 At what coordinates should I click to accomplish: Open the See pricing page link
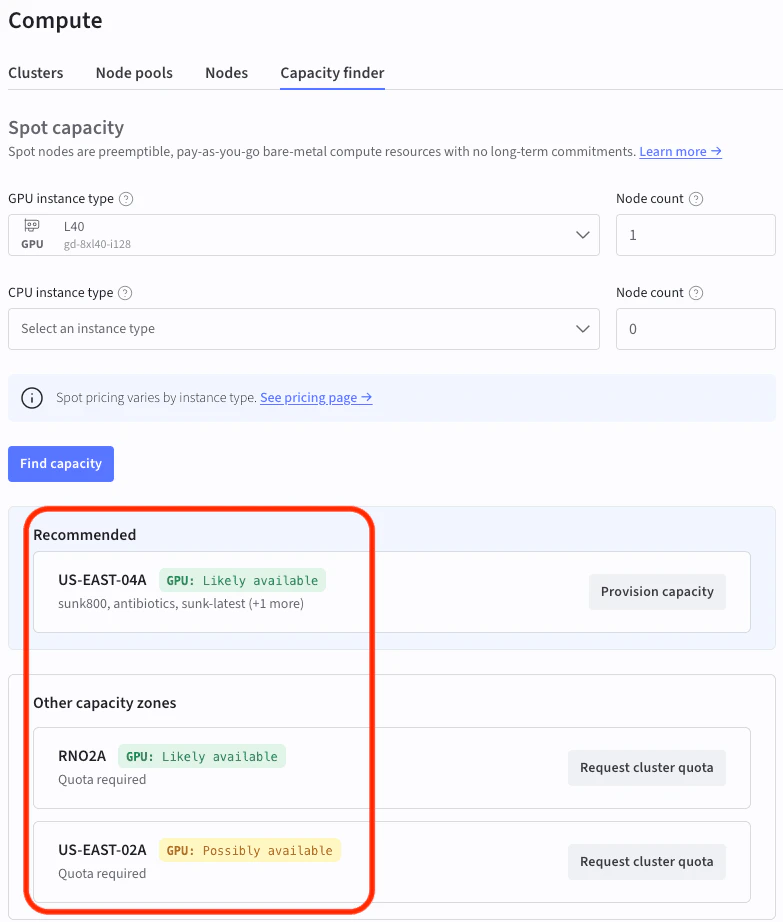[x=316, y=398]
